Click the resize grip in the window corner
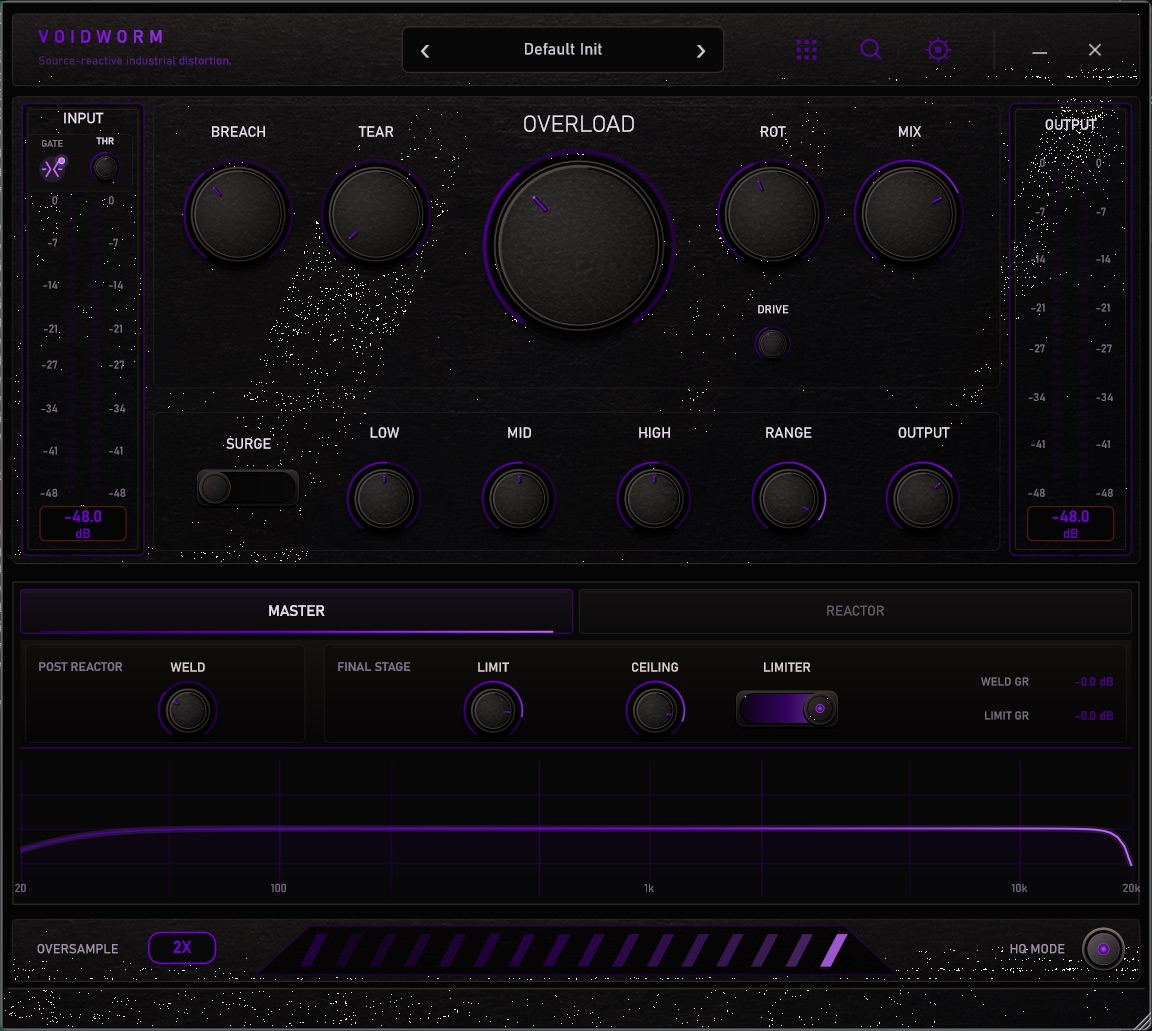Screen dimensions: 1152x1031 [x=1140, y=1020]
